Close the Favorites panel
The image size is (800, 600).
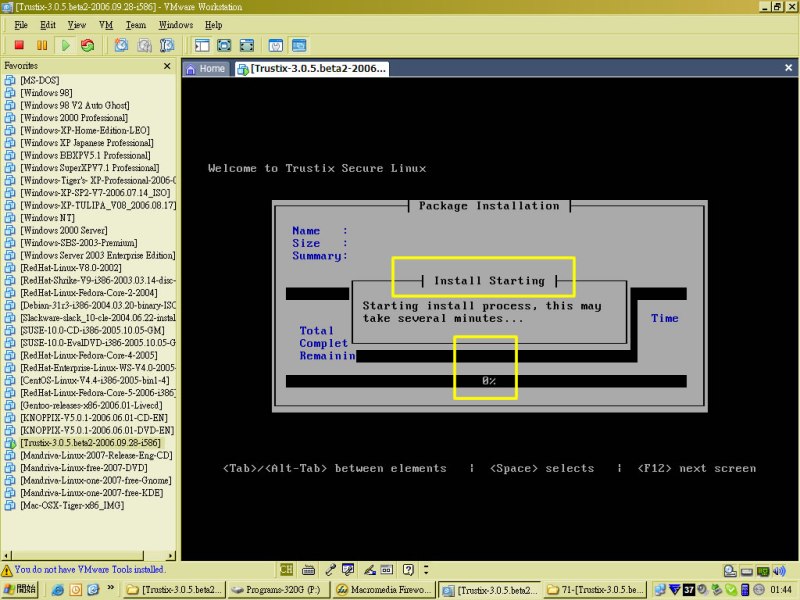[167, 66]
